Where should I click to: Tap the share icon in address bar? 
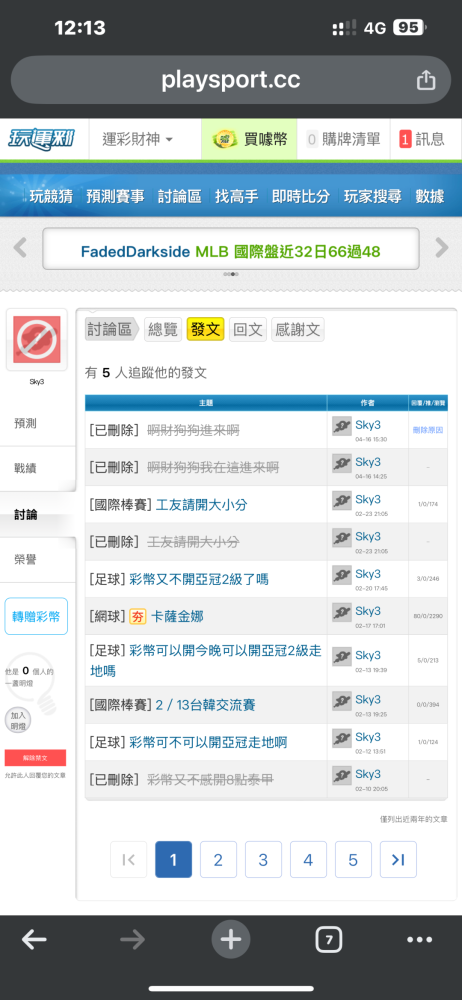pos(426,80)
